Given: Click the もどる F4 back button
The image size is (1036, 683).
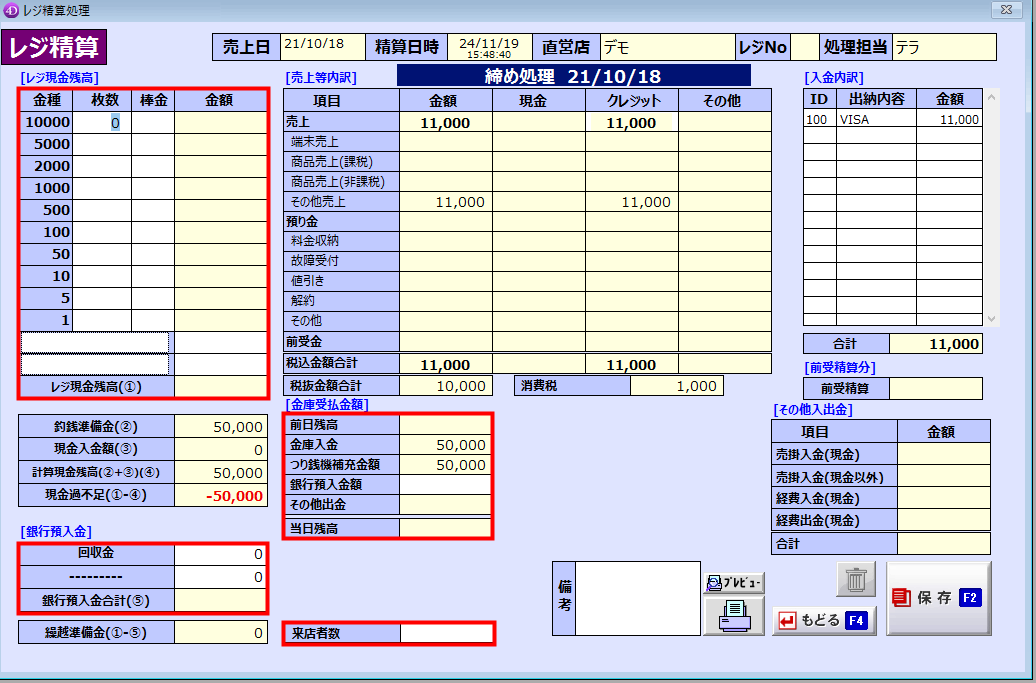Looking at the screenshot, I should pyautogui.click(x=824, y=620).
